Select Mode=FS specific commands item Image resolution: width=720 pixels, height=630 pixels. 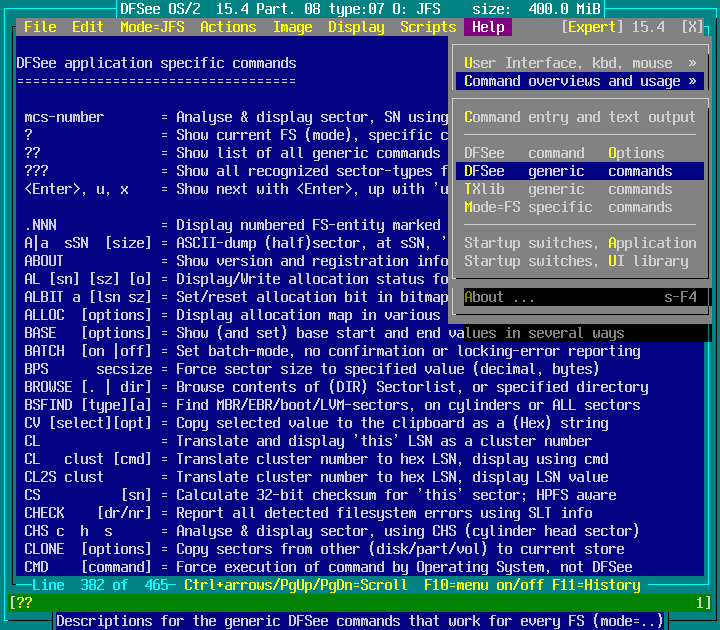[x=580, y=207]
